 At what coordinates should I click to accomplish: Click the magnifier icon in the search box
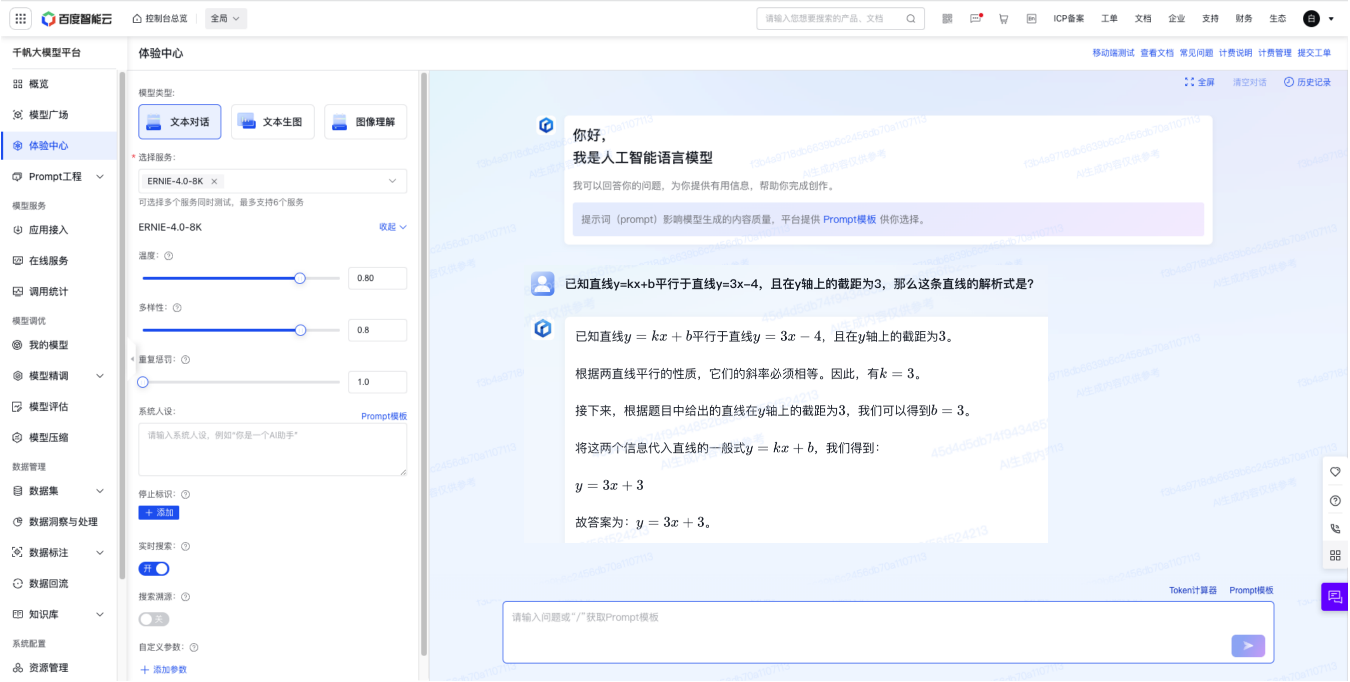pos(911,18)
